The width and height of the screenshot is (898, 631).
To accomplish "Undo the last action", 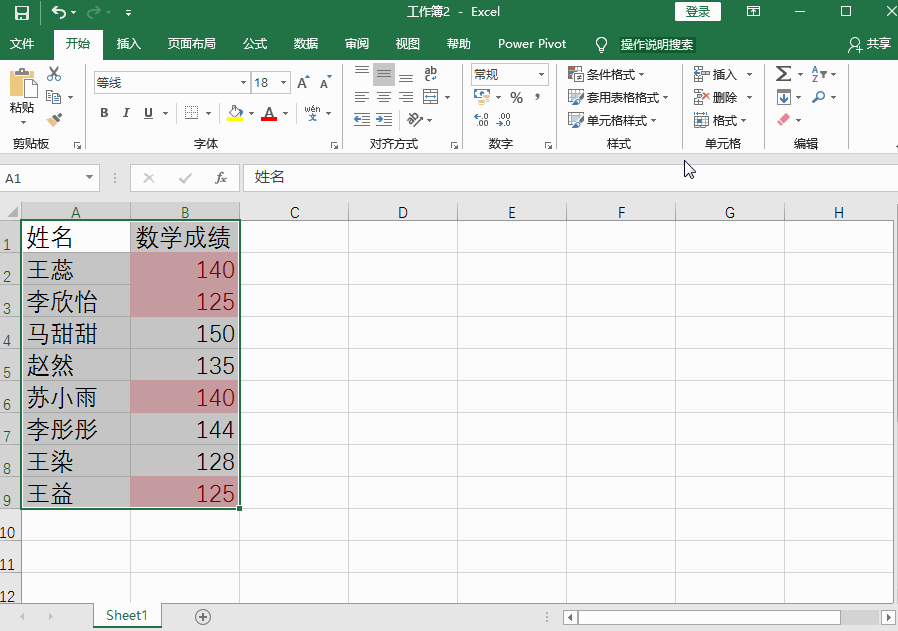I will click(58, 12).
